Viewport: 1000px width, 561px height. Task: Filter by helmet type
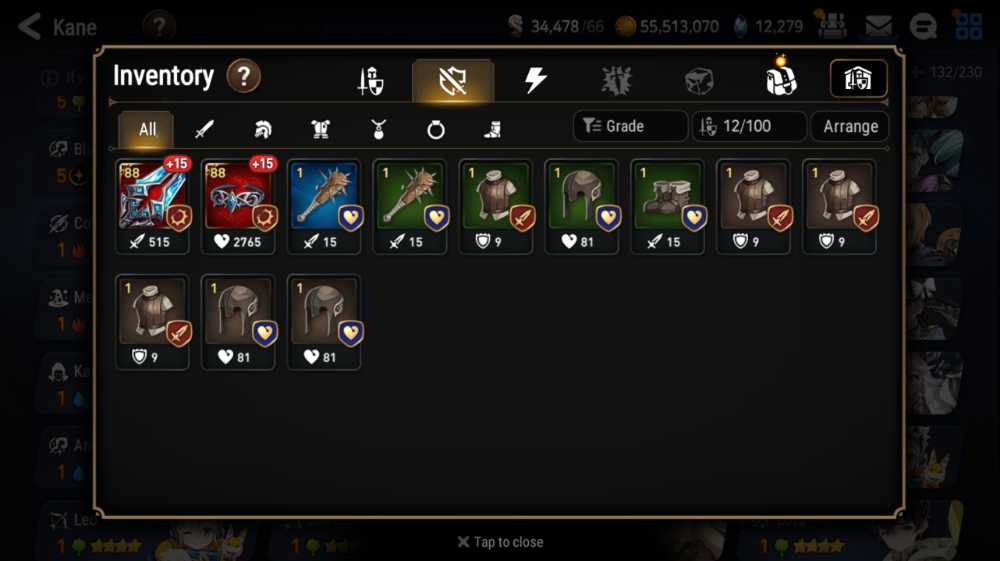pos(263,129)
